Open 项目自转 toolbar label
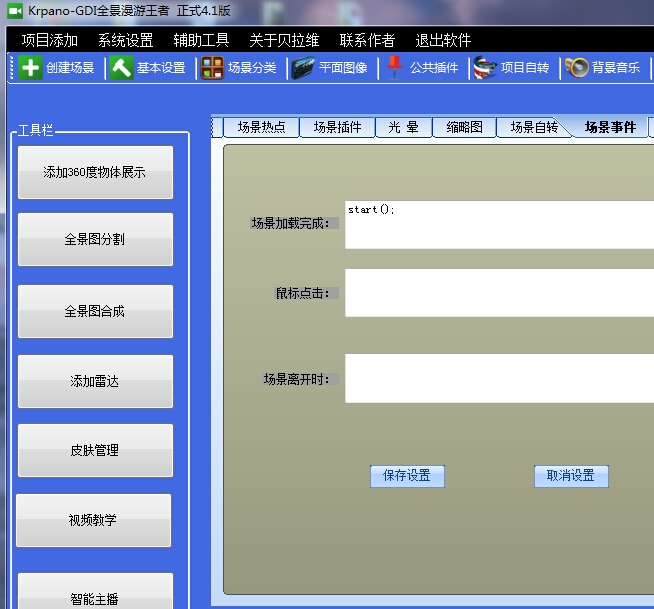Viewport: 654px width, 609px height. tap(525, 68)
